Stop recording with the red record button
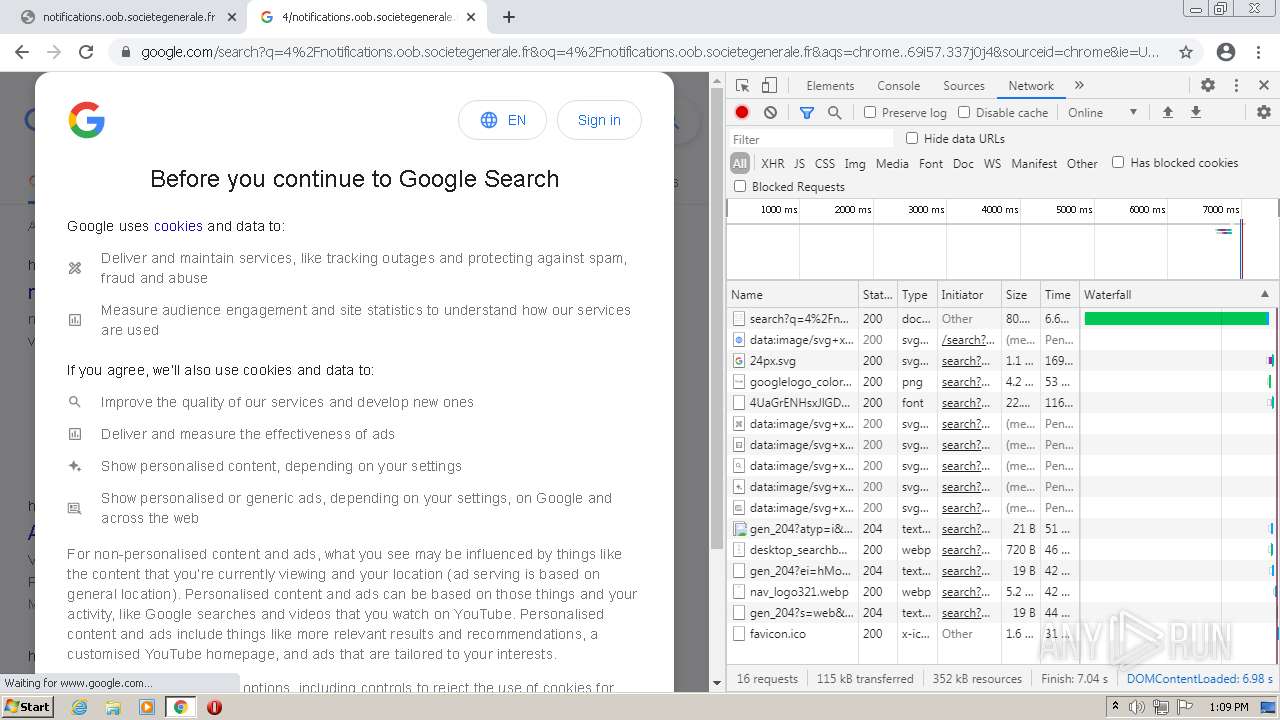This screenshot has height=720, width=1280. point(742,113)
